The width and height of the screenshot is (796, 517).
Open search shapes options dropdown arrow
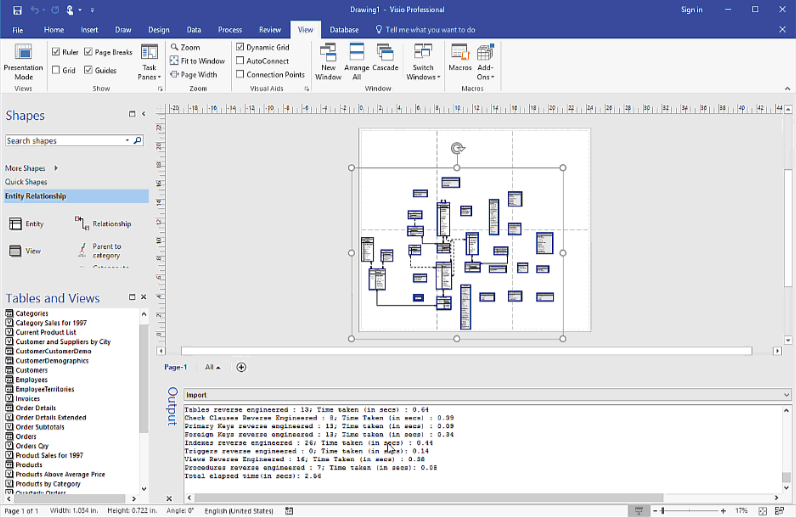tap(127, 141)
